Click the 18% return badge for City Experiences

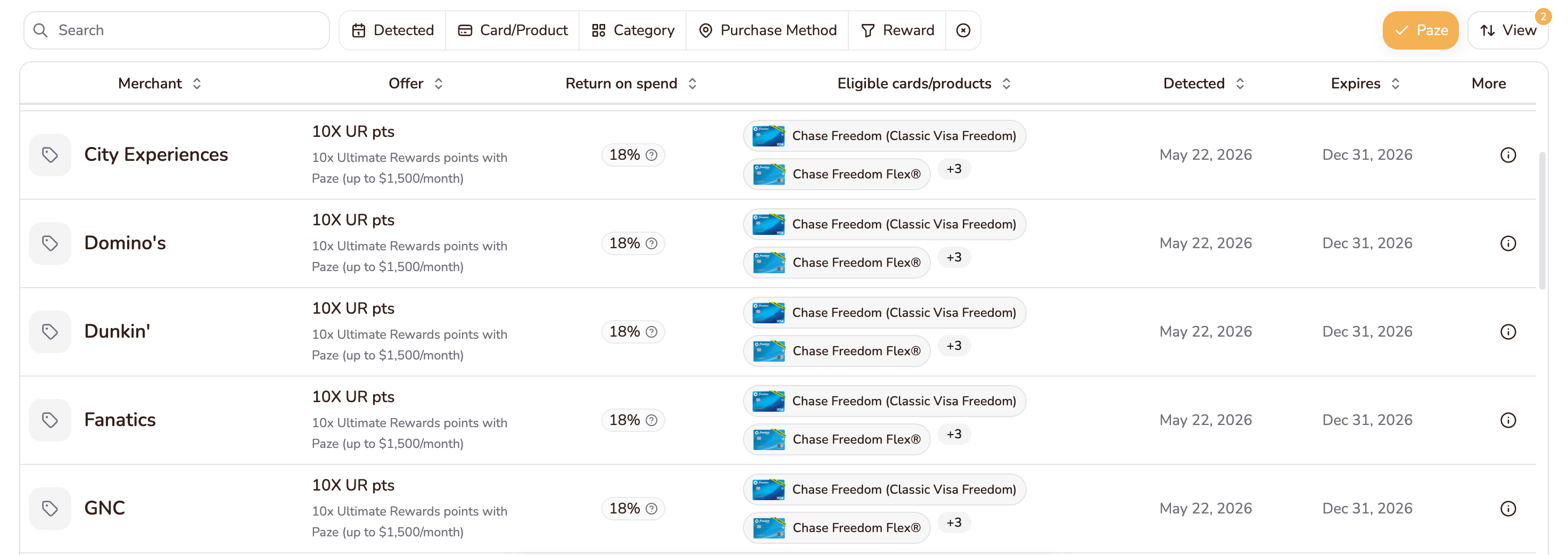(x=633, y=155)
